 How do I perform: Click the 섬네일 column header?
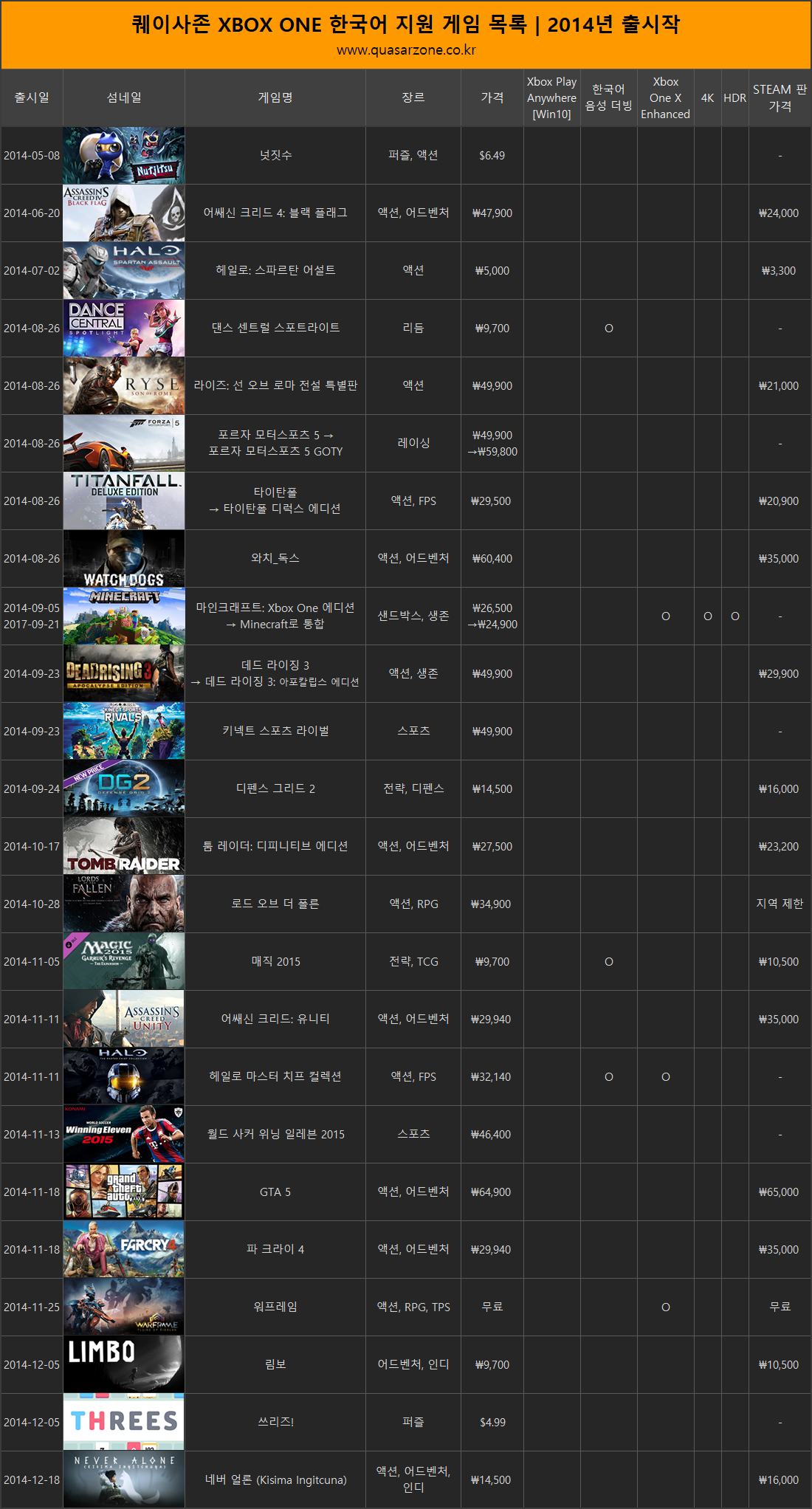(x=124, y=97)
